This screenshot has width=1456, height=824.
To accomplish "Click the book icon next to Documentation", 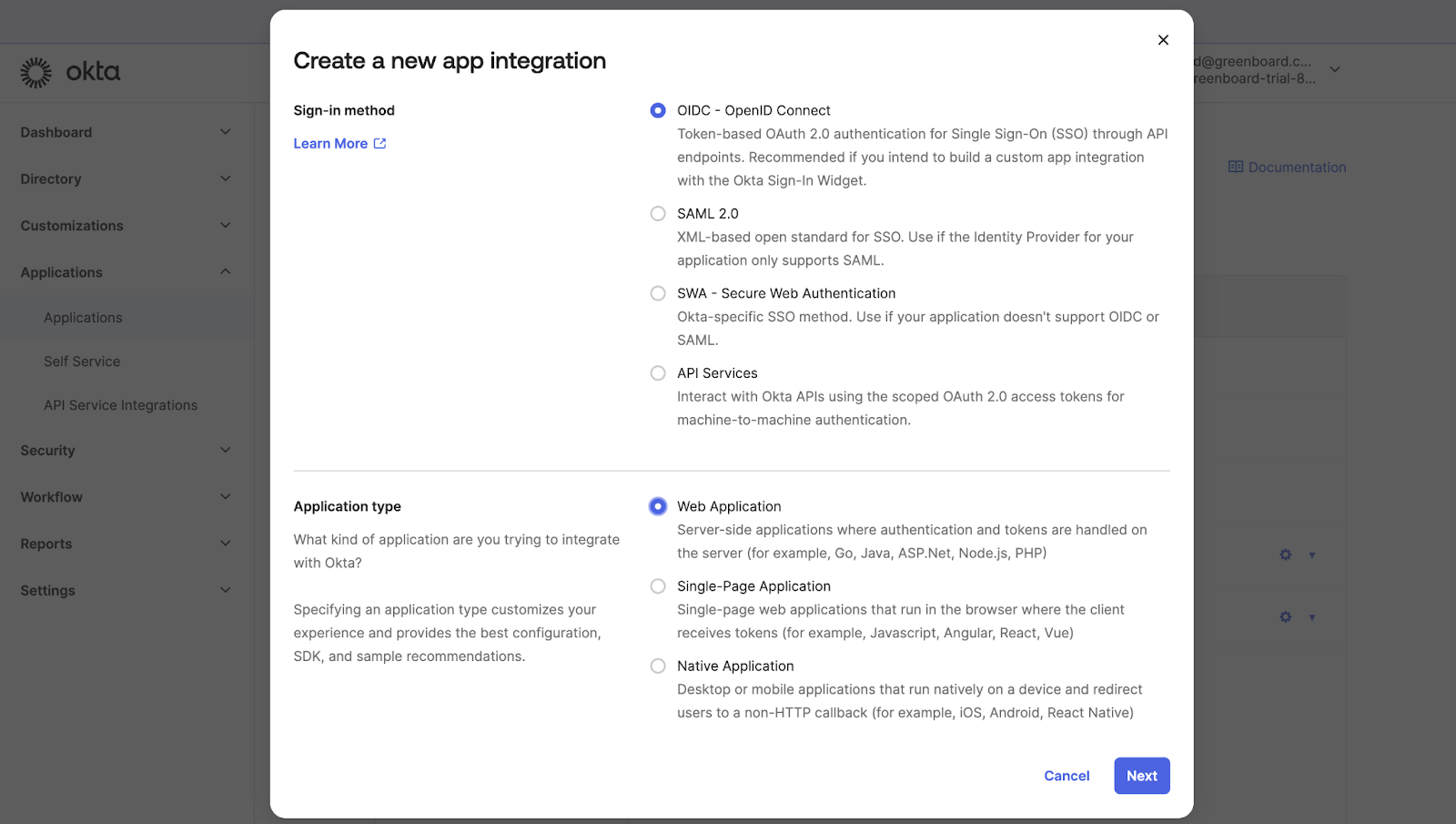I will click(x=1235, y=168).
